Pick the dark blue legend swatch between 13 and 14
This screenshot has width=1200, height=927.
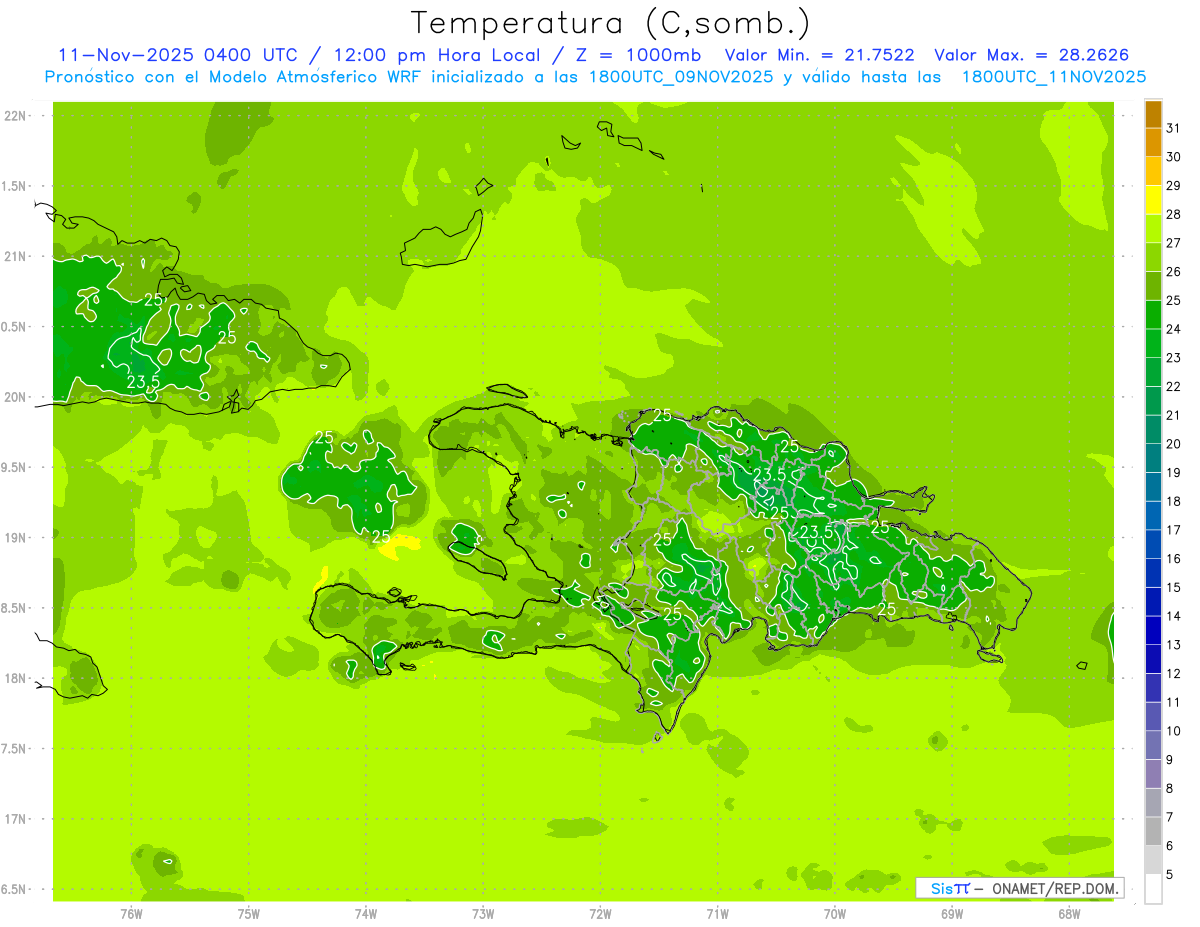[1153, 630]
